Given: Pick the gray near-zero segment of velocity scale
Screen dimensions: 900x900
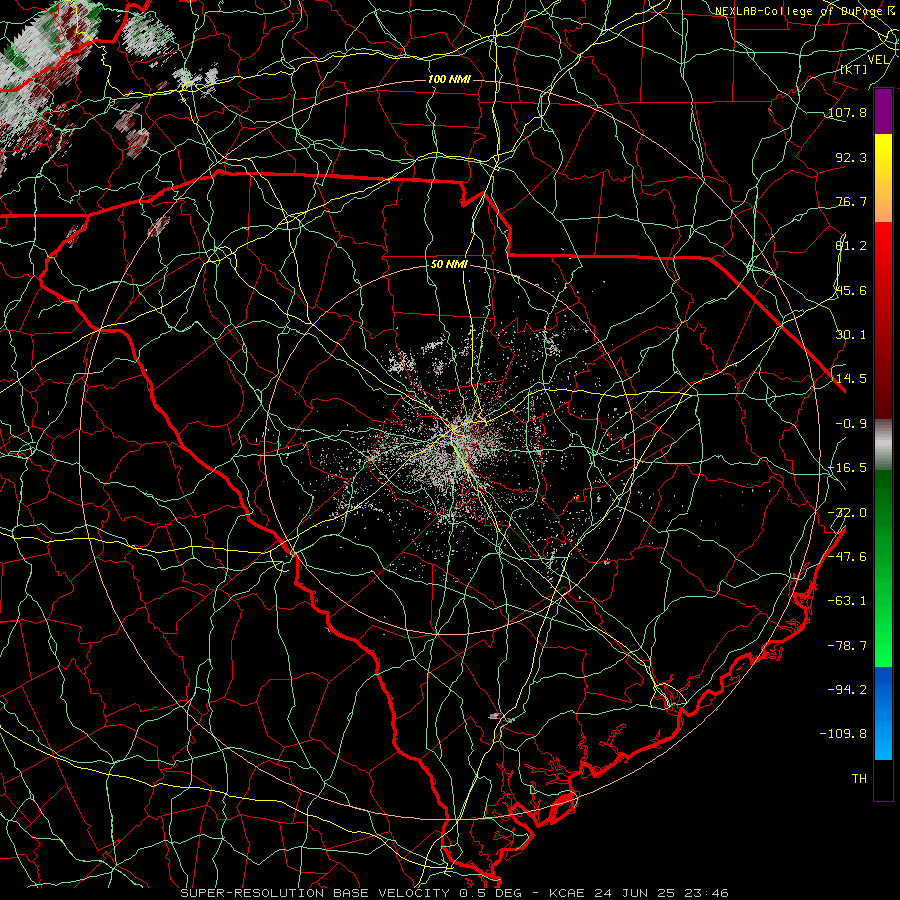Looking at the screenshot, I should pos(883,445).
